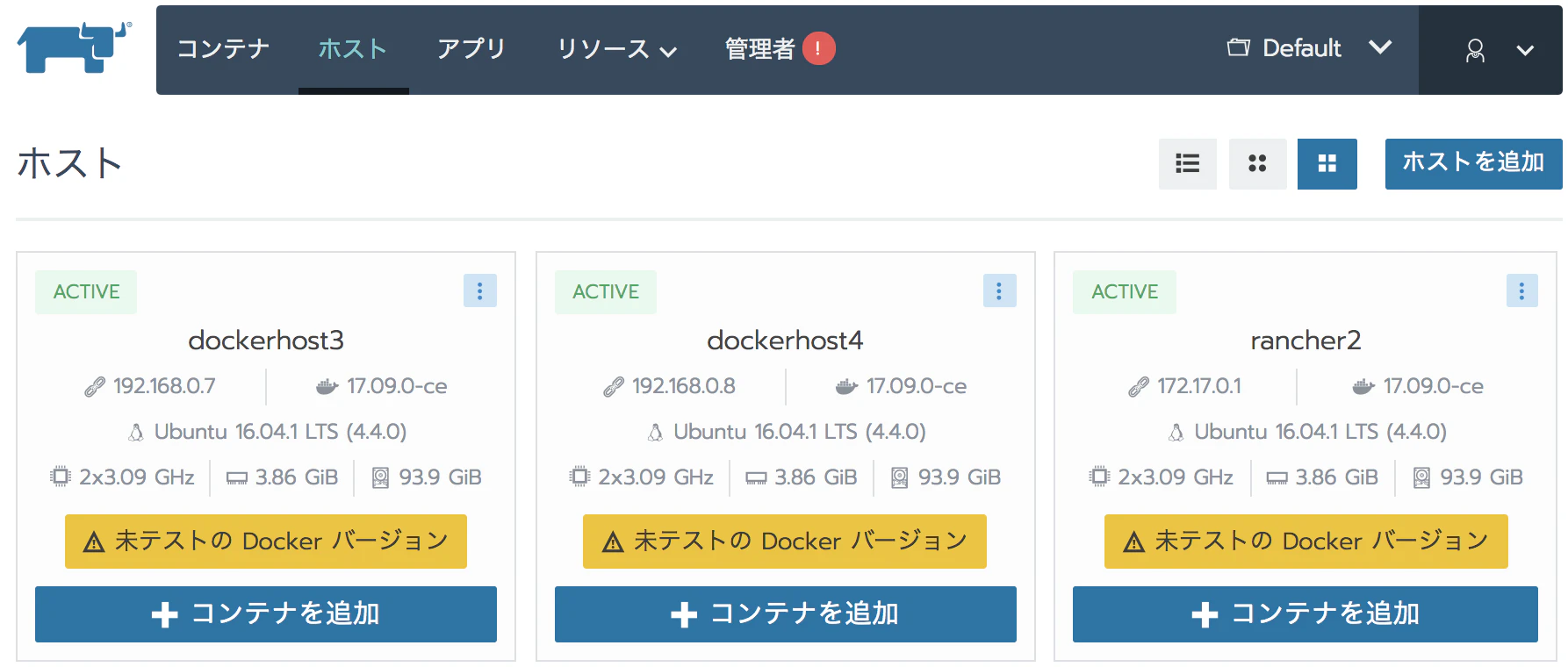Click 93.9 GiB disk value on rancher2
1568x667 pixels.
[1481, 477]
